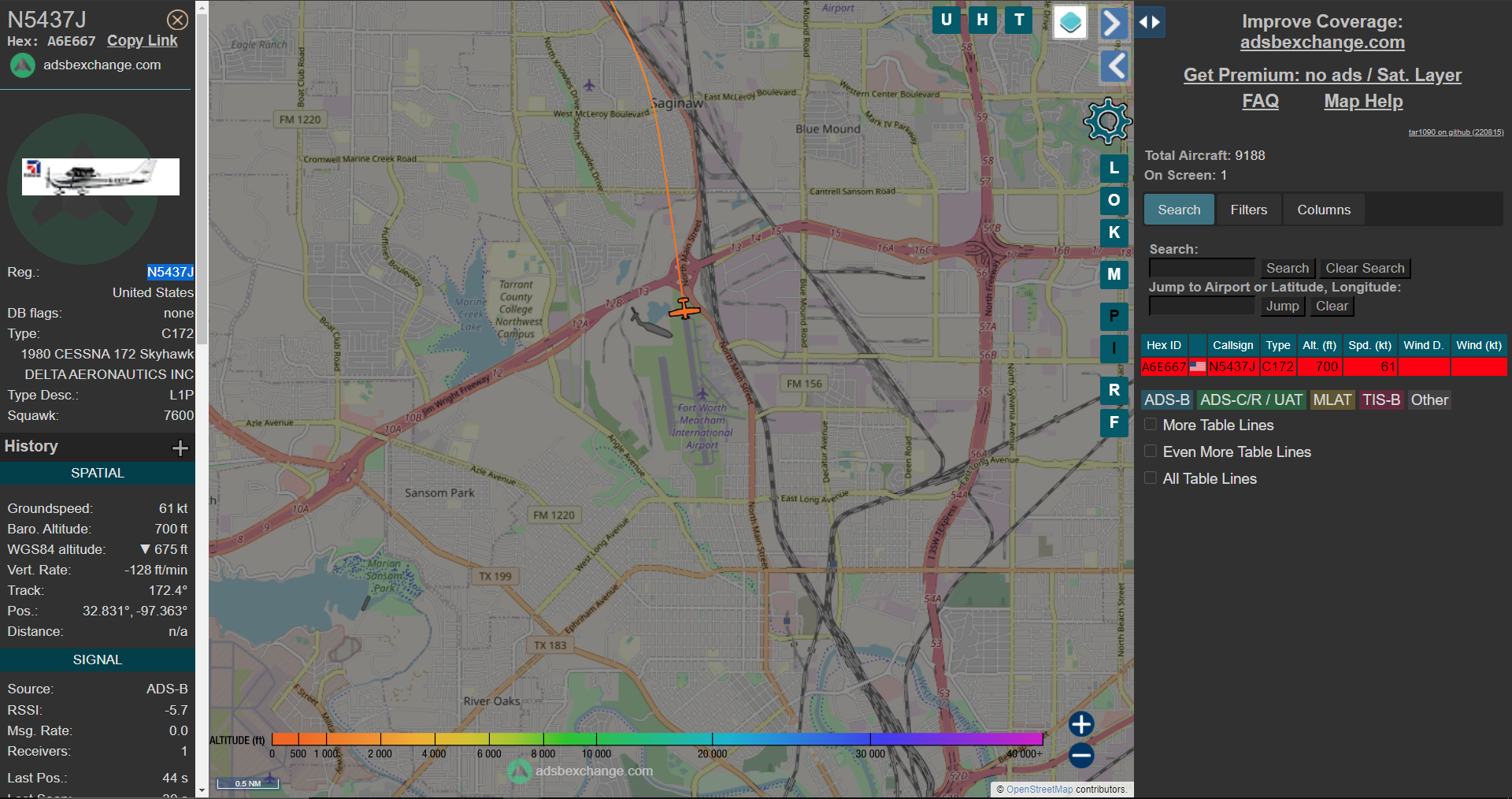Click the H map toggle button
1512x799 pixels.
click(x=982, y=20)
